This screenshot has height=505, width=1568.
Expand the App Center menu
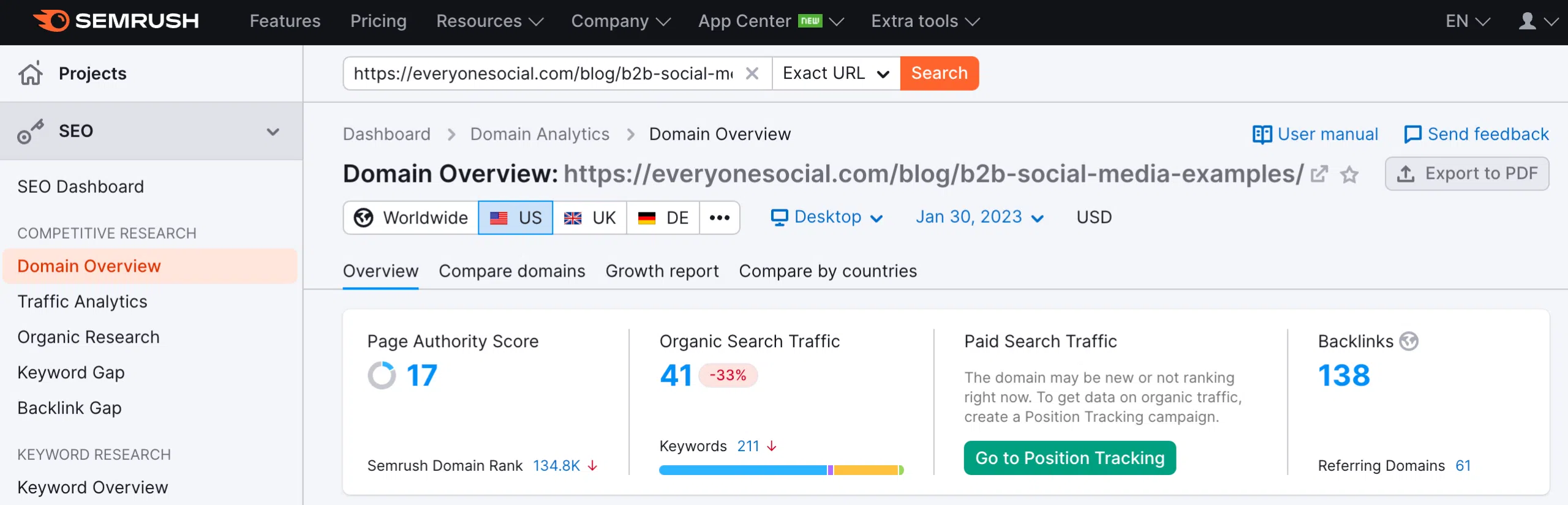(771, 21)
